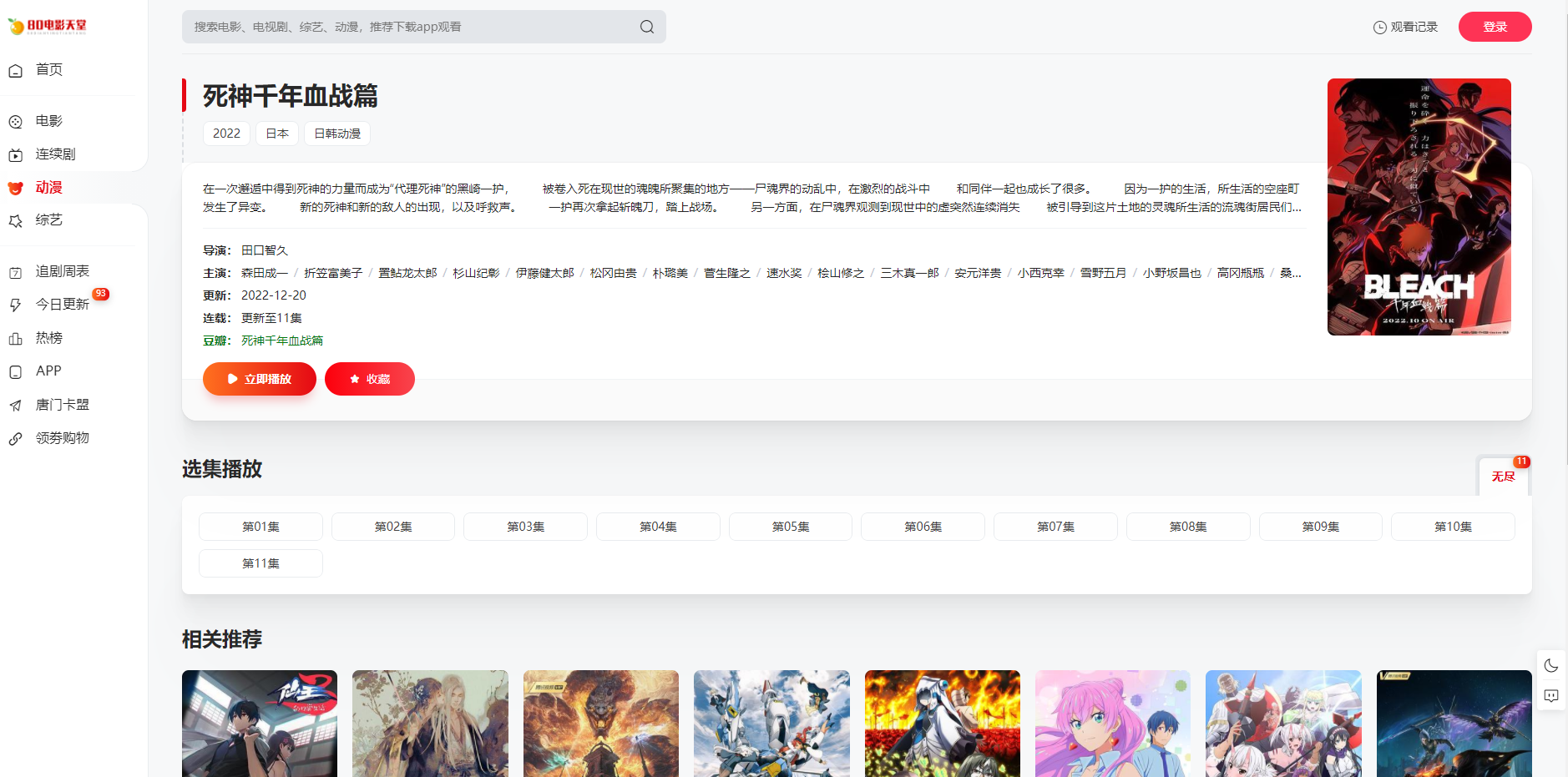1568x777 pixels.
Task: Play episode 第02集
Action: [x=393, y=527]
